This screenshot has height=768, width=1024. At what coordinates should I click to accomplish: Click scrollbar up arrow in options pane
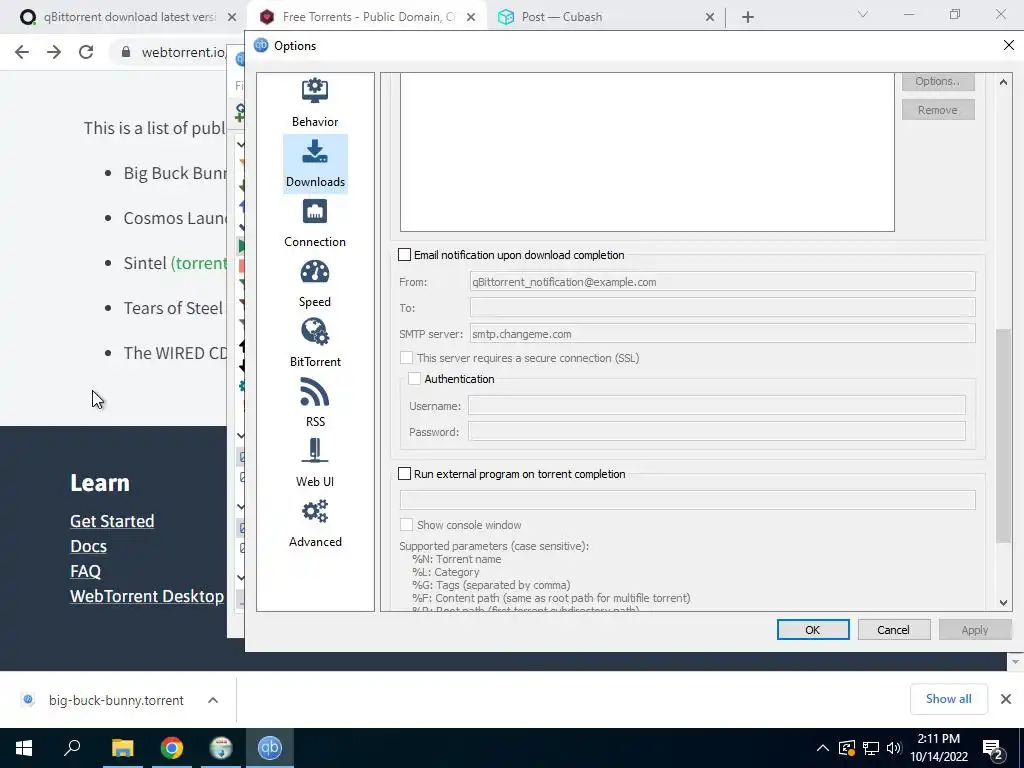pos(1003,82)
